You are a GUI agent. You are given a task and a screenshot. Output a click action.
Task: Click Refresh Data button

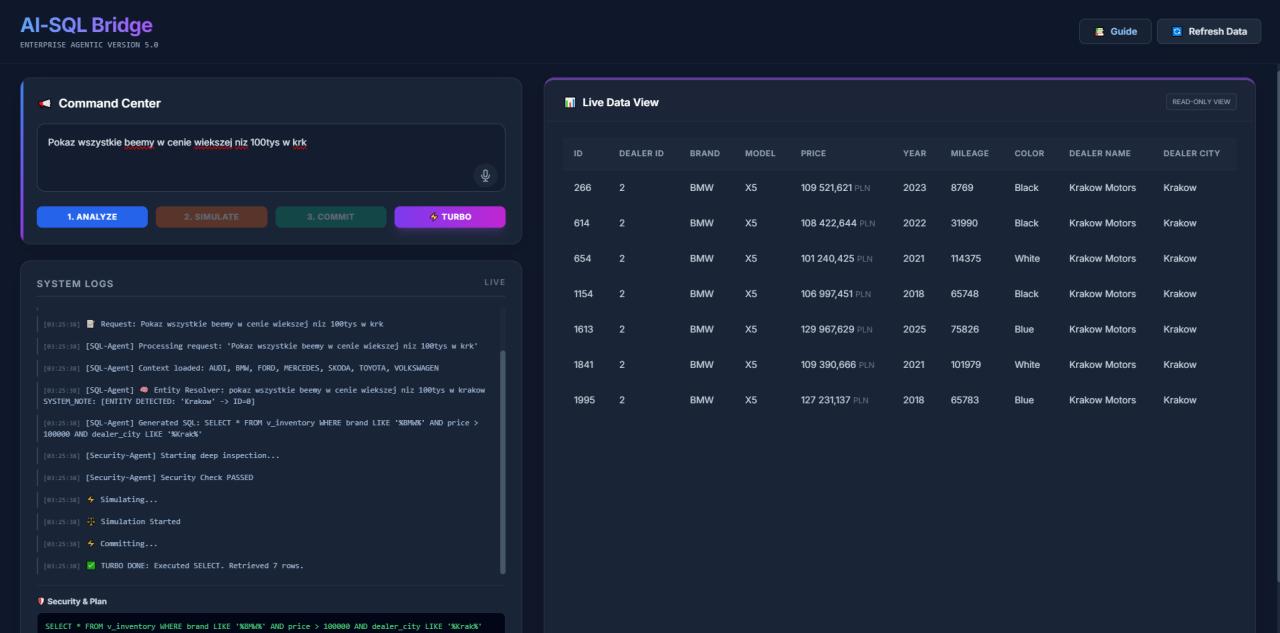pyautogui.click(x=1209, y=32)
